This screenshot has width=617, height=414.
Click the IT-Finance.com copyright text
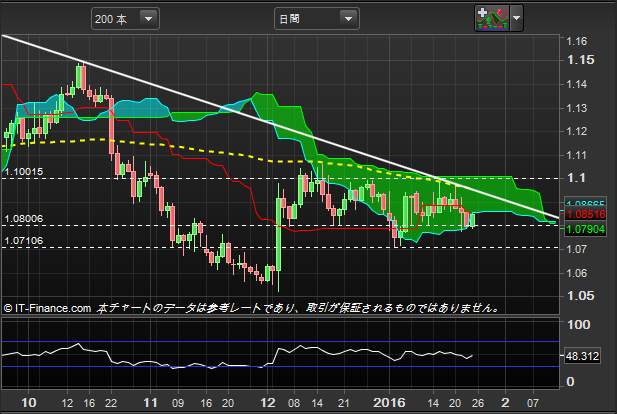point(47,308)
